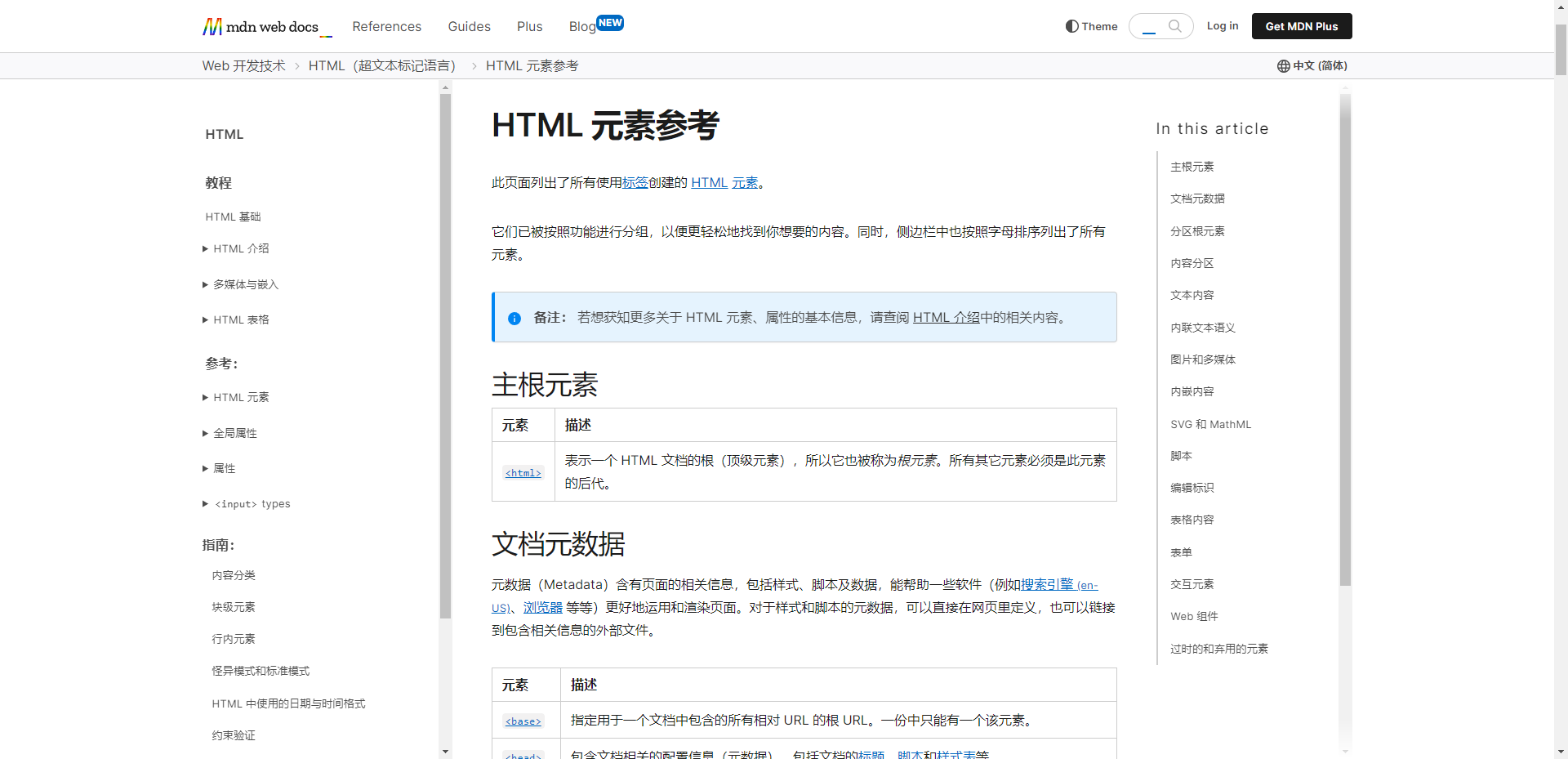This screenshot has height=759, width=1568.
Task: Click sidebar scroll-up arrow
Action: [445, 87]
